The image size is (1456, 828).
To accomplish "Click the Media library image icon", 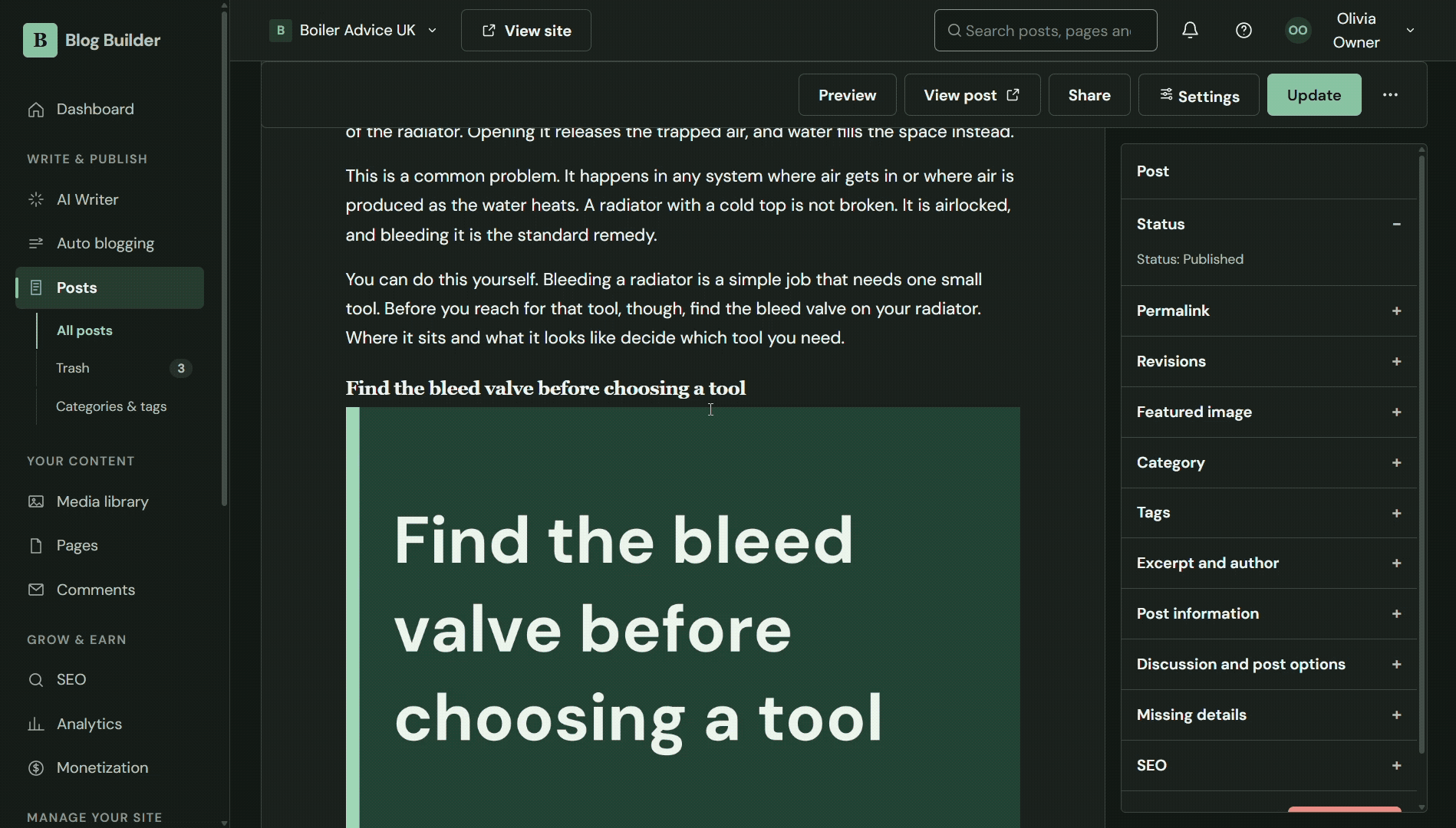I will pos(36,502).
